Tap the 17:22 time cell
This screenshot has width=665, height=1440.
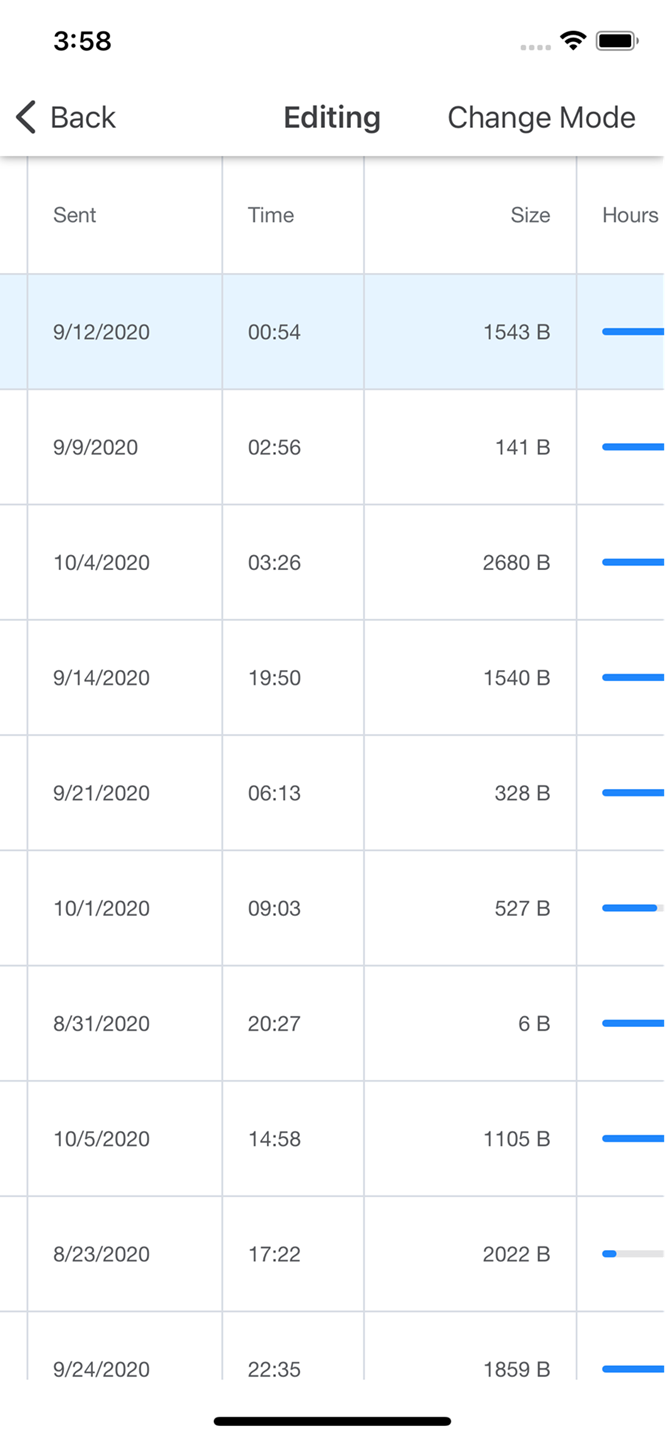click(274, 1254)
